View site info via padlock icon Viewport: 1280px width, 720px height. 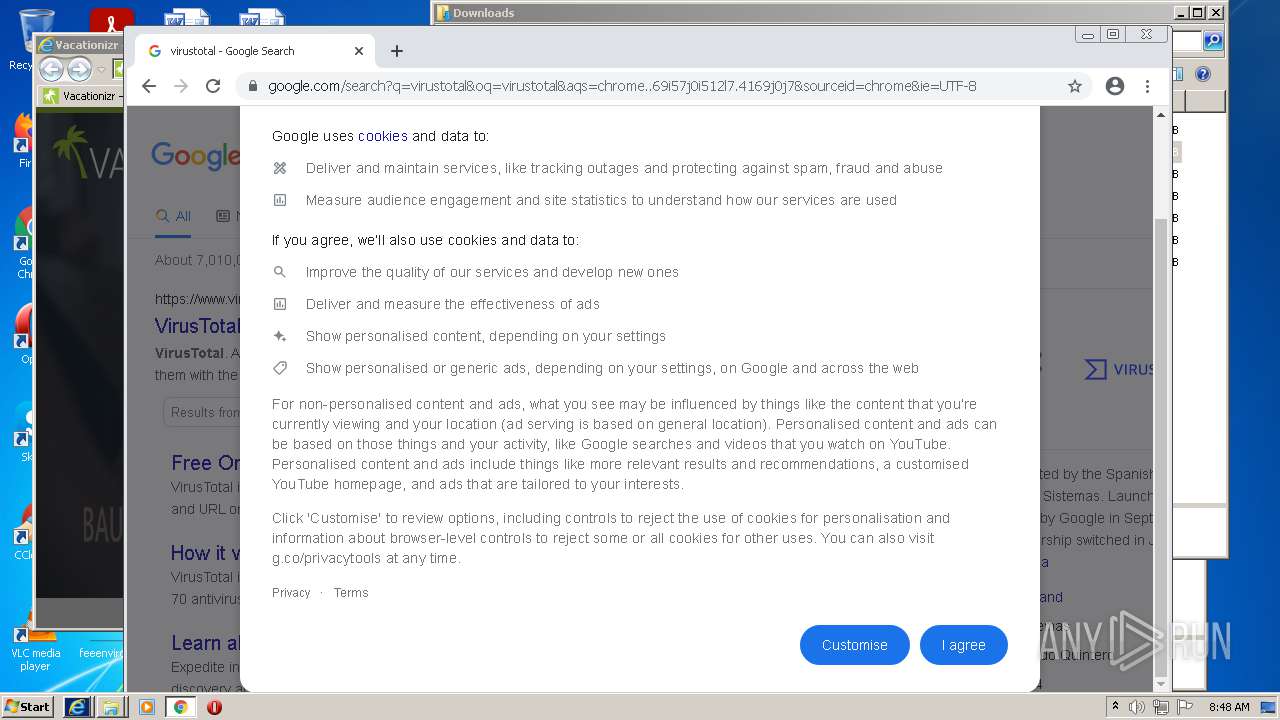point(253,86)
